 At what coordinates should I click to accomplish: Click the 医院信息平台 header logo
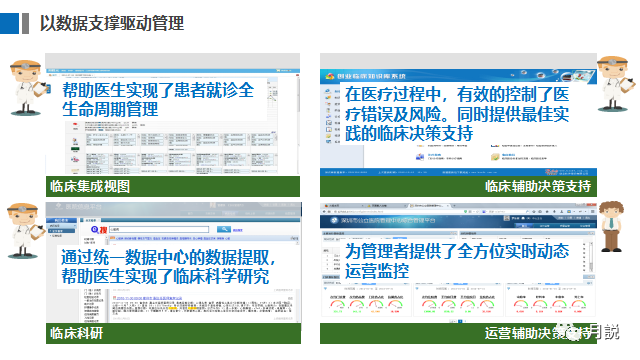click(78, 207)
